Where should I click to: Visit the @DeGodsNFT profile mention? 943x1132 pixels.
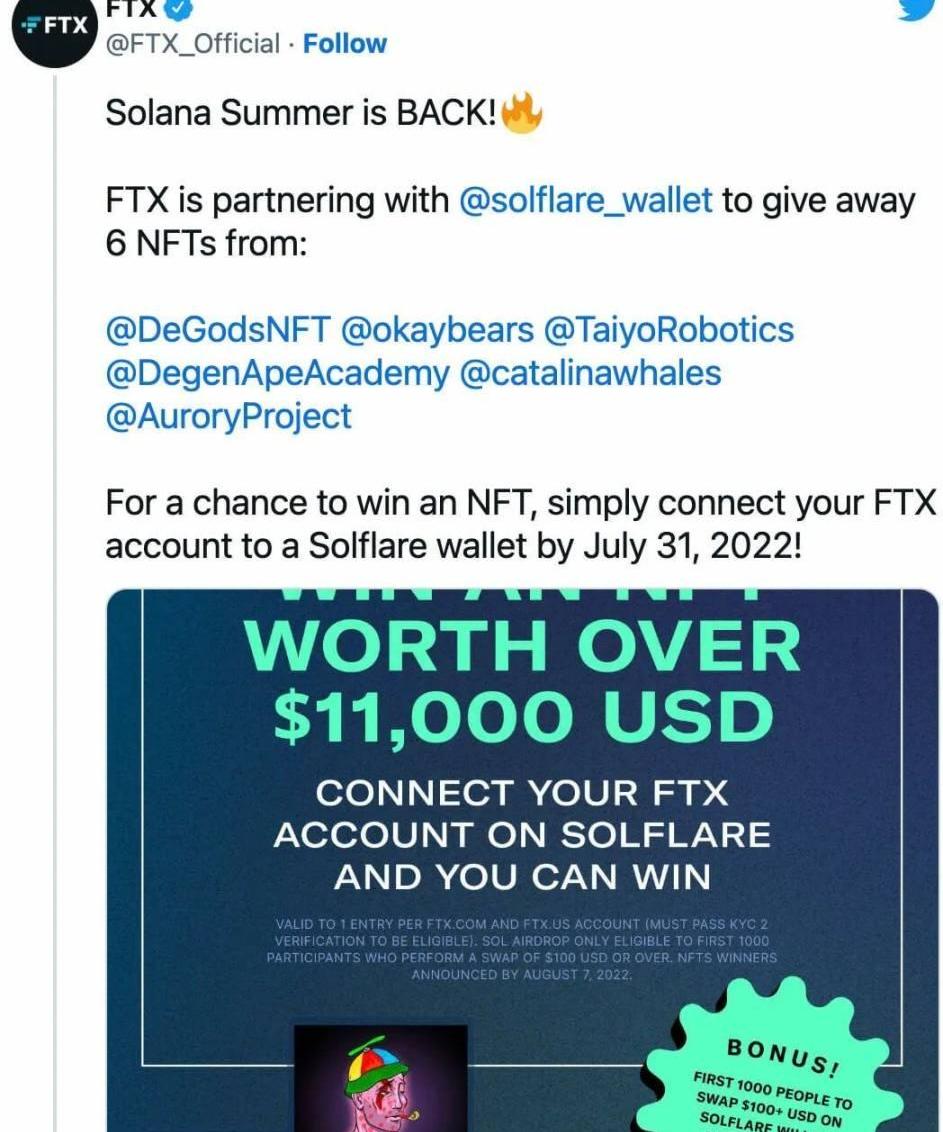click(x=218, y=330)
